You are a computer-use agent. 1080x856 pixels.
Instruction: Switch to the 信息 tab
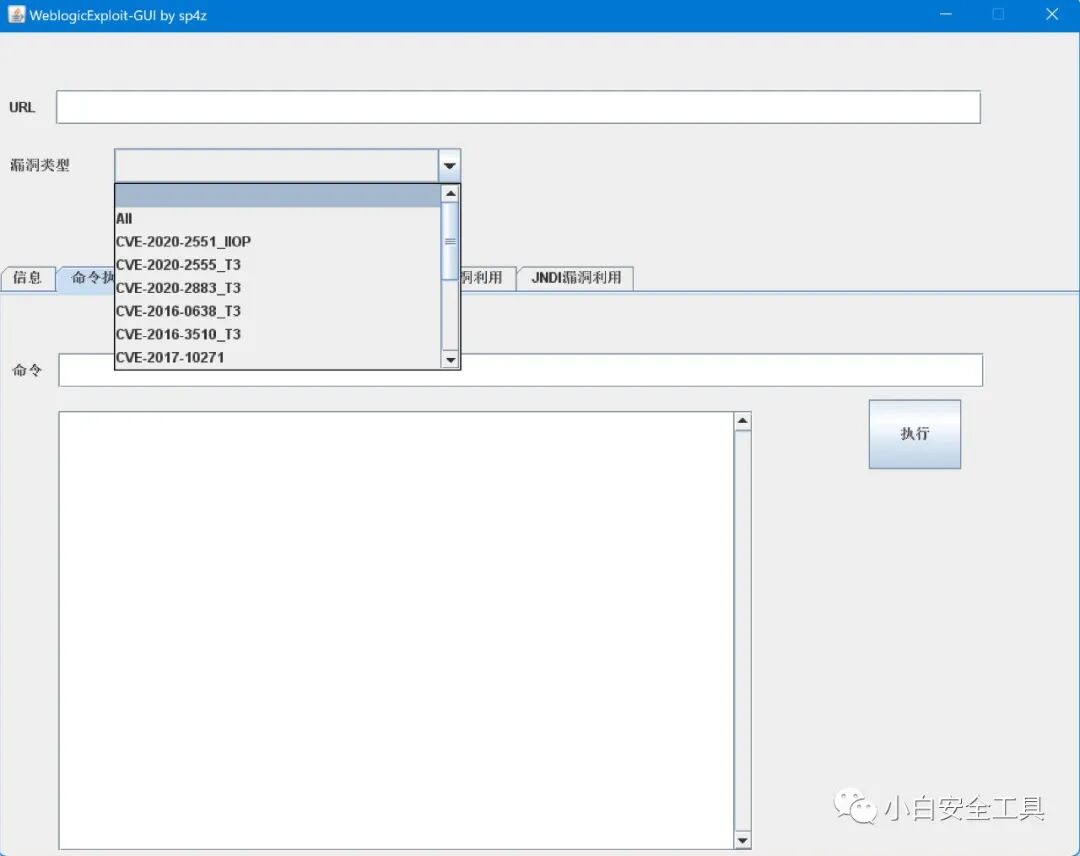(x=28, y=278)
